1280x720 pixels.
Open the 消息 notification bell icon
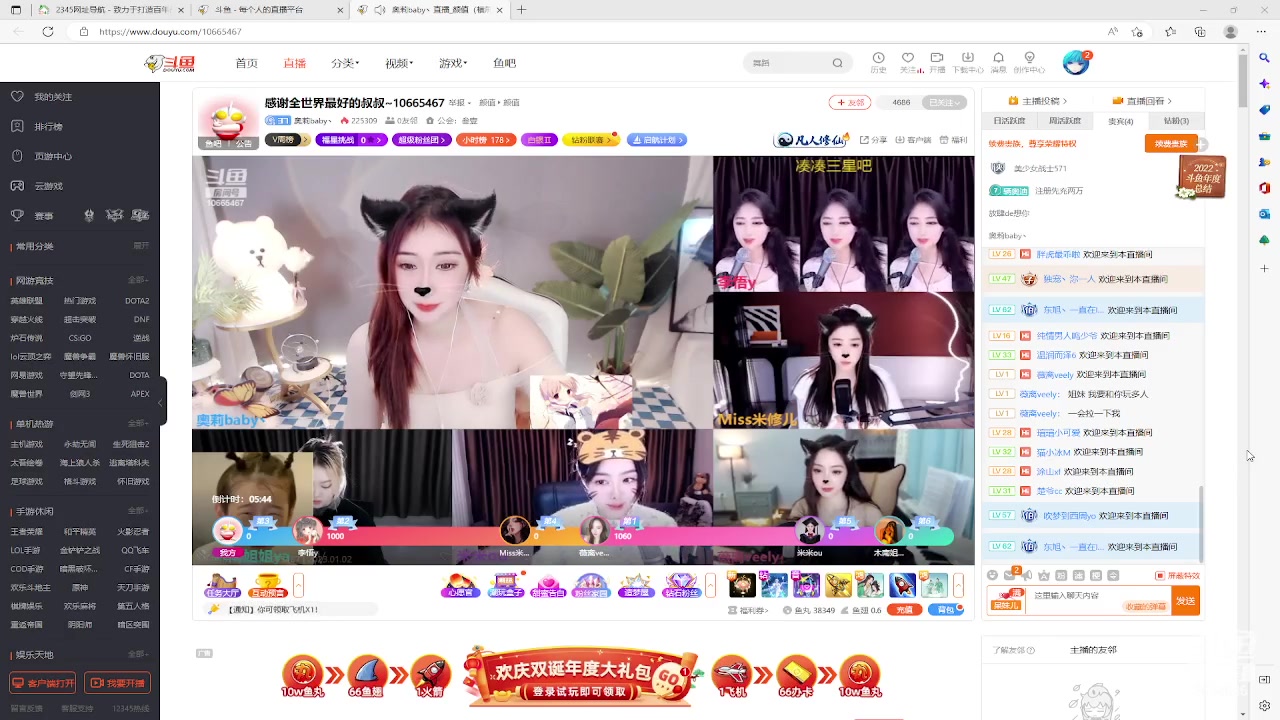pos(998,60)
